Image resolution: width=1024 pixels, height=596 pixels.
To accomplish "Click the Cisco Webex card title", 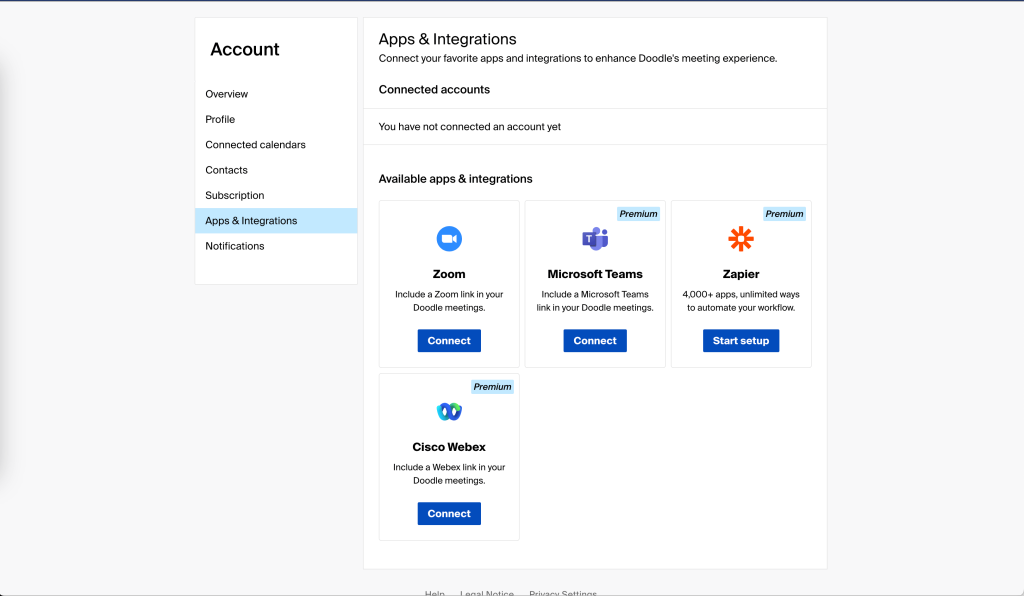I will [x=449, y=447].
